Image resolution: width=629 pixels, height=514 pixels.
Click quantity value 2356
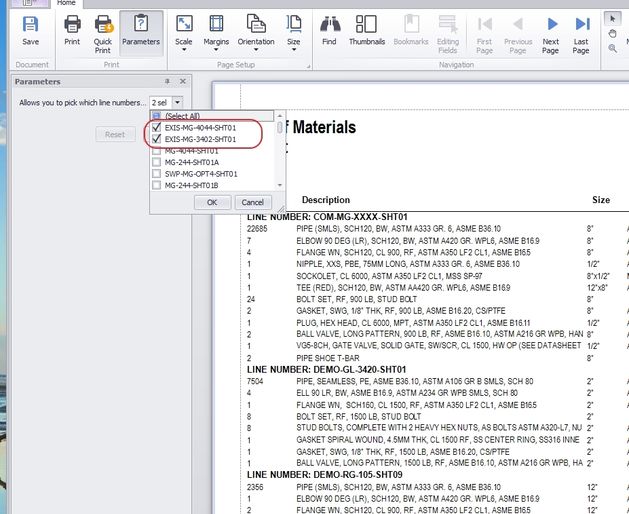pyautogui.click(x=255, y=487)
